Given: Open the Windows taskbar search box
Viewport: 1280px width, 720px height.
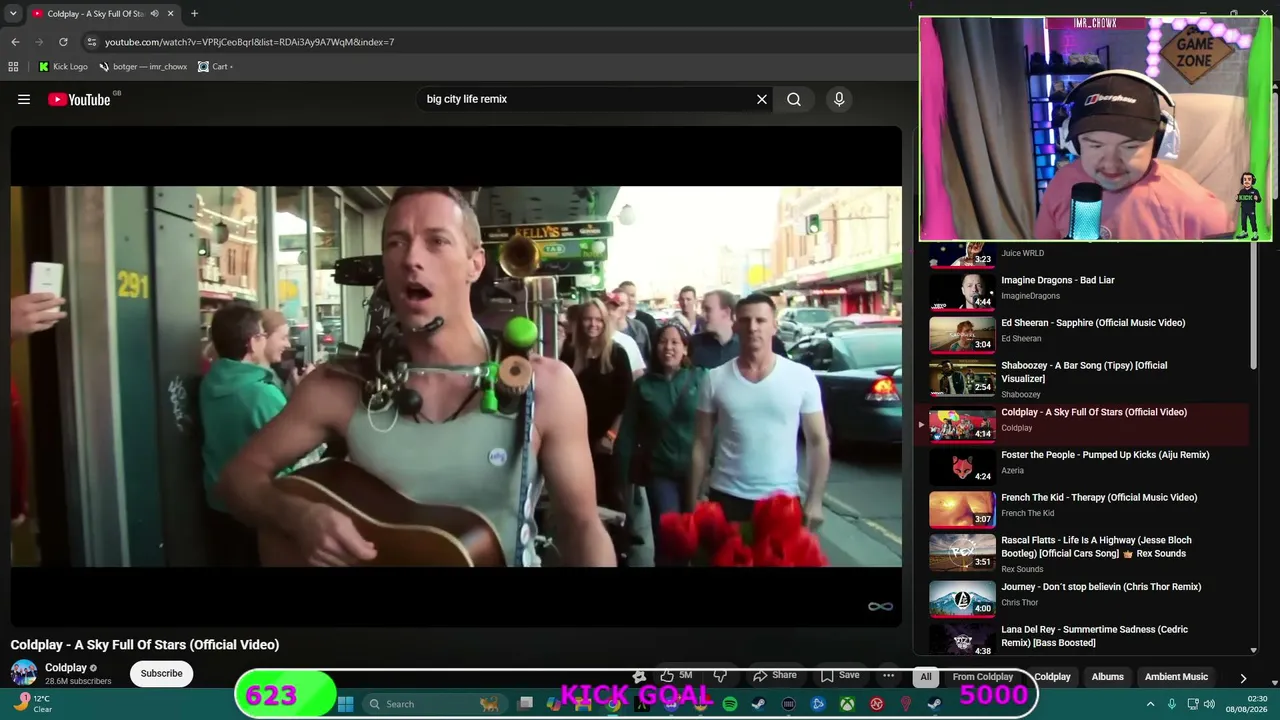Looking at the screenshot, I should [434, 704].
